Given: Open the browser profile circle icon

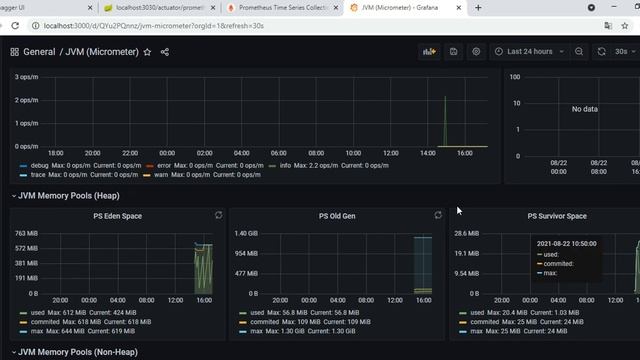Looking at the screenshot, I should click(591, 8).
